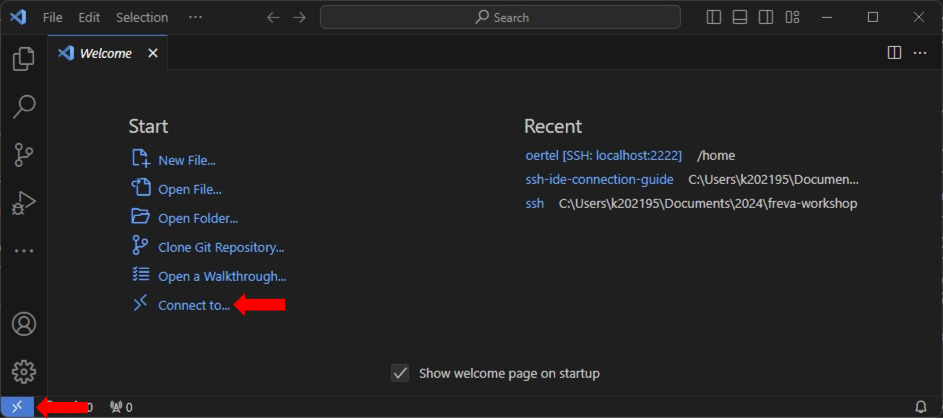Click the VS Code logo in title bar
The image size is (943, 419).
point(18,17)
